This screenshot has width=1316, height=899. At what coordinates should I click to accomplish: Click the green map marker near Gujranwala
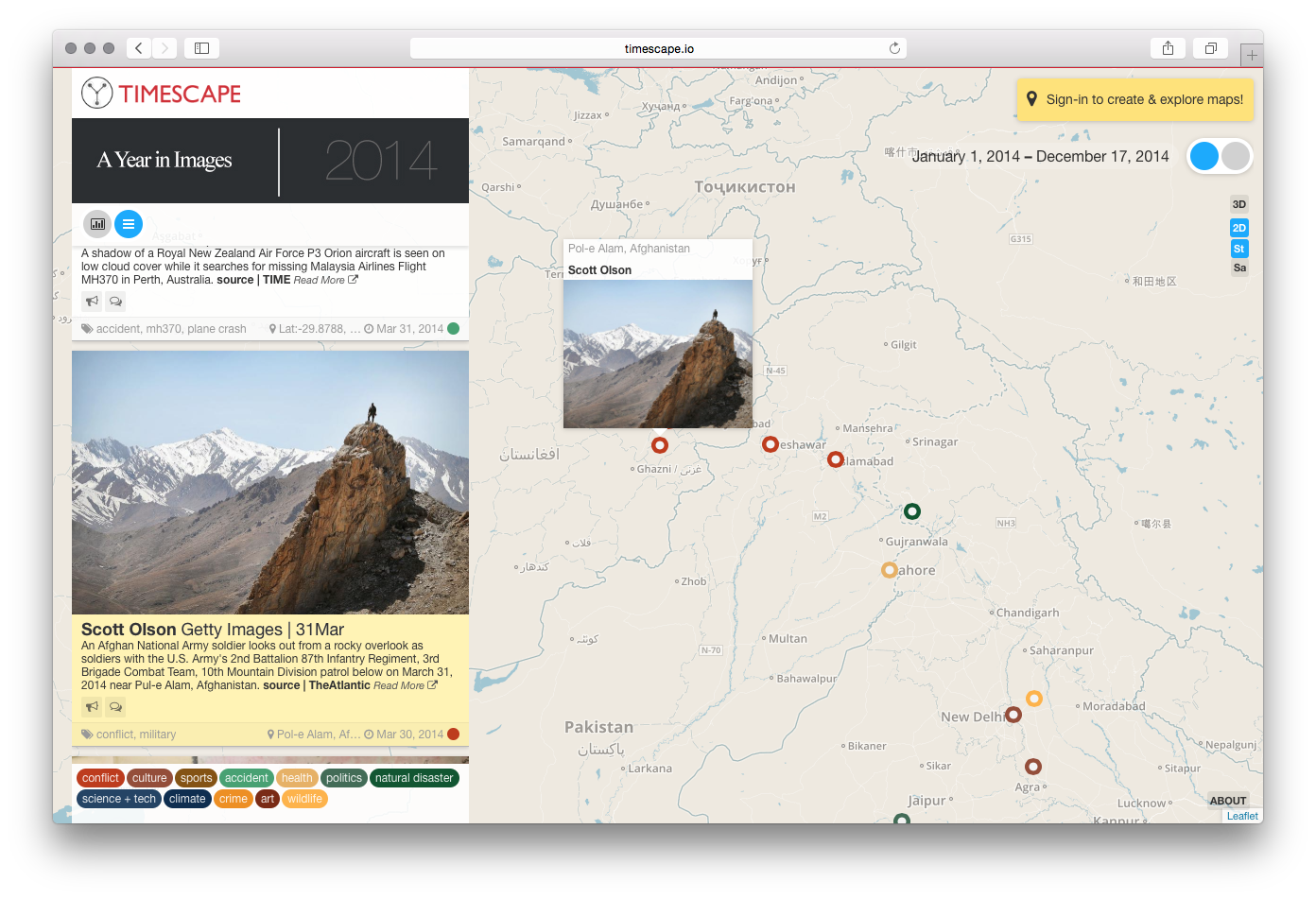coord(912,511)
